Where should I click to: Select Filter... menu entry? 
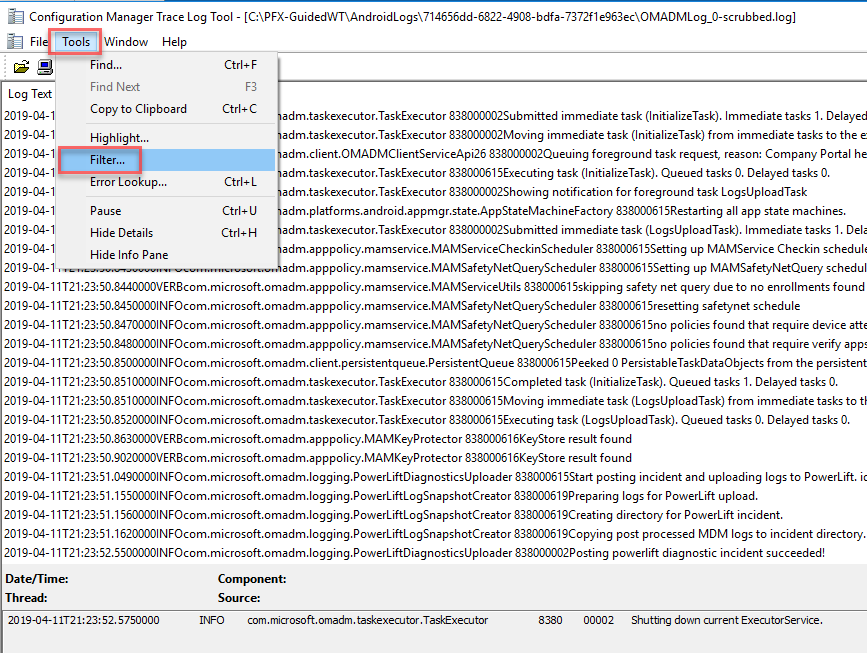(x=166, y=160)
